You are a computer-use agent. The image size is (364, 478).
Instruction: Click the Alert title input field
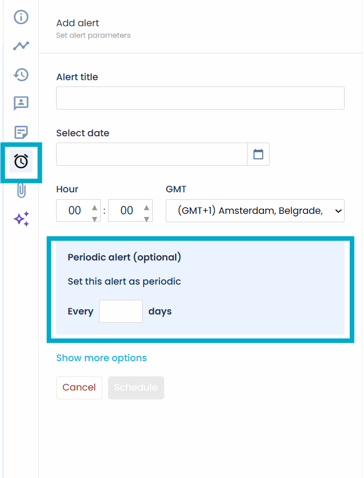pos(200,98)
